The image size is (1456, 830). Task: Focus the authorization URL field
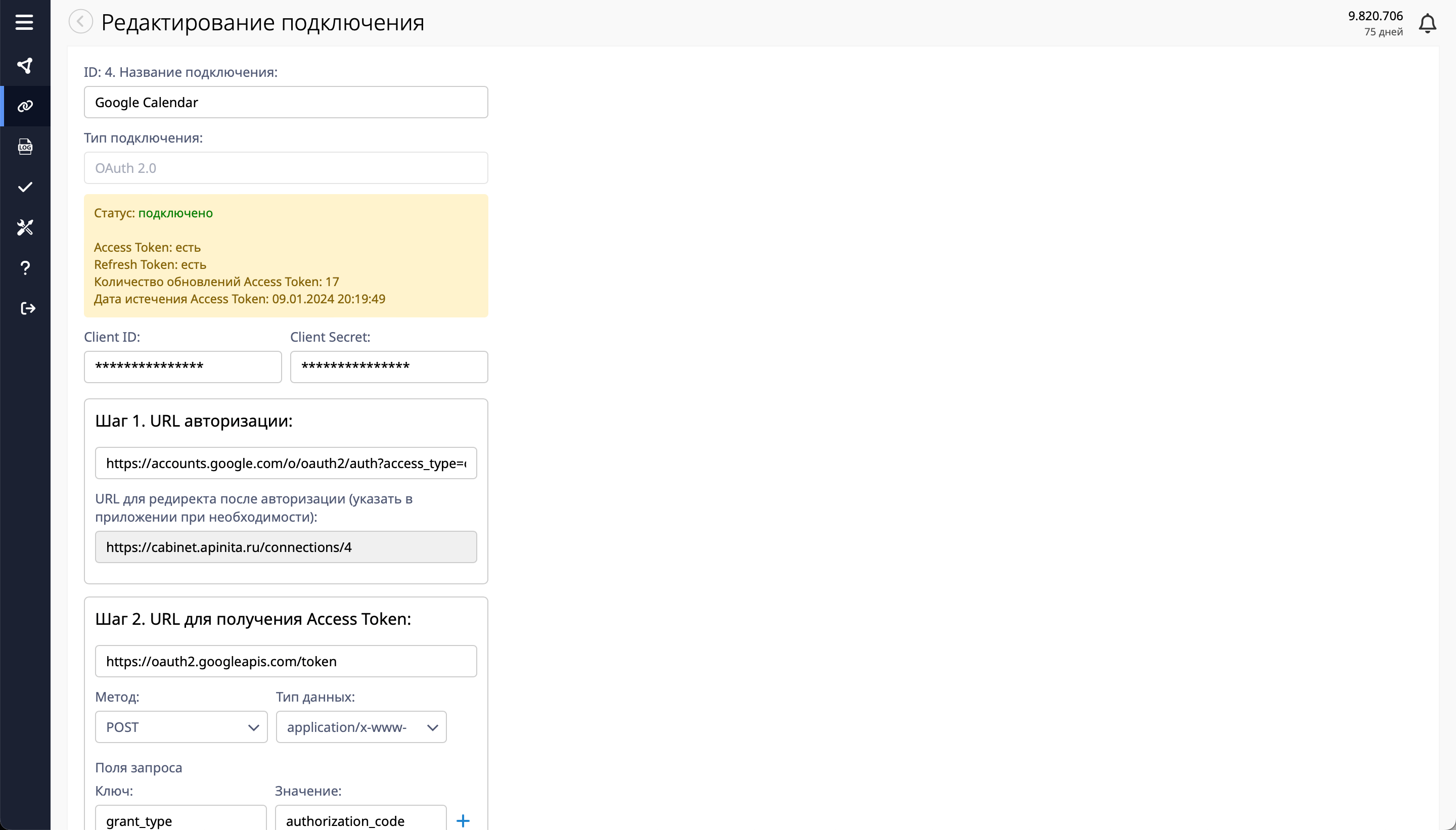click(286, 463)
